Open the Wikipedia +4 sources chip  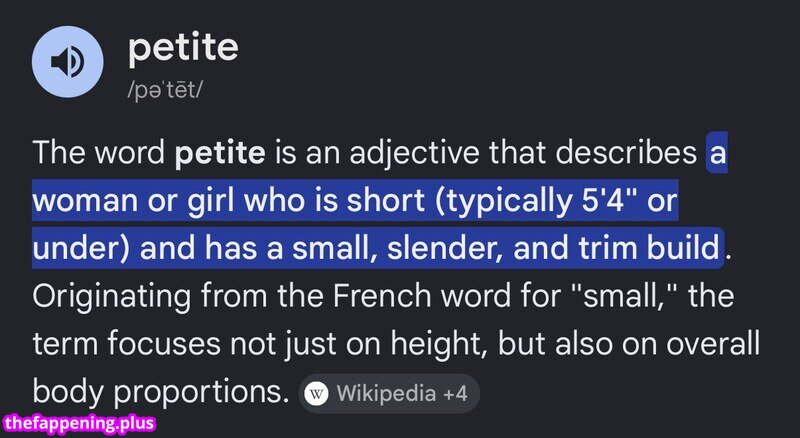(x=389, y=394)
